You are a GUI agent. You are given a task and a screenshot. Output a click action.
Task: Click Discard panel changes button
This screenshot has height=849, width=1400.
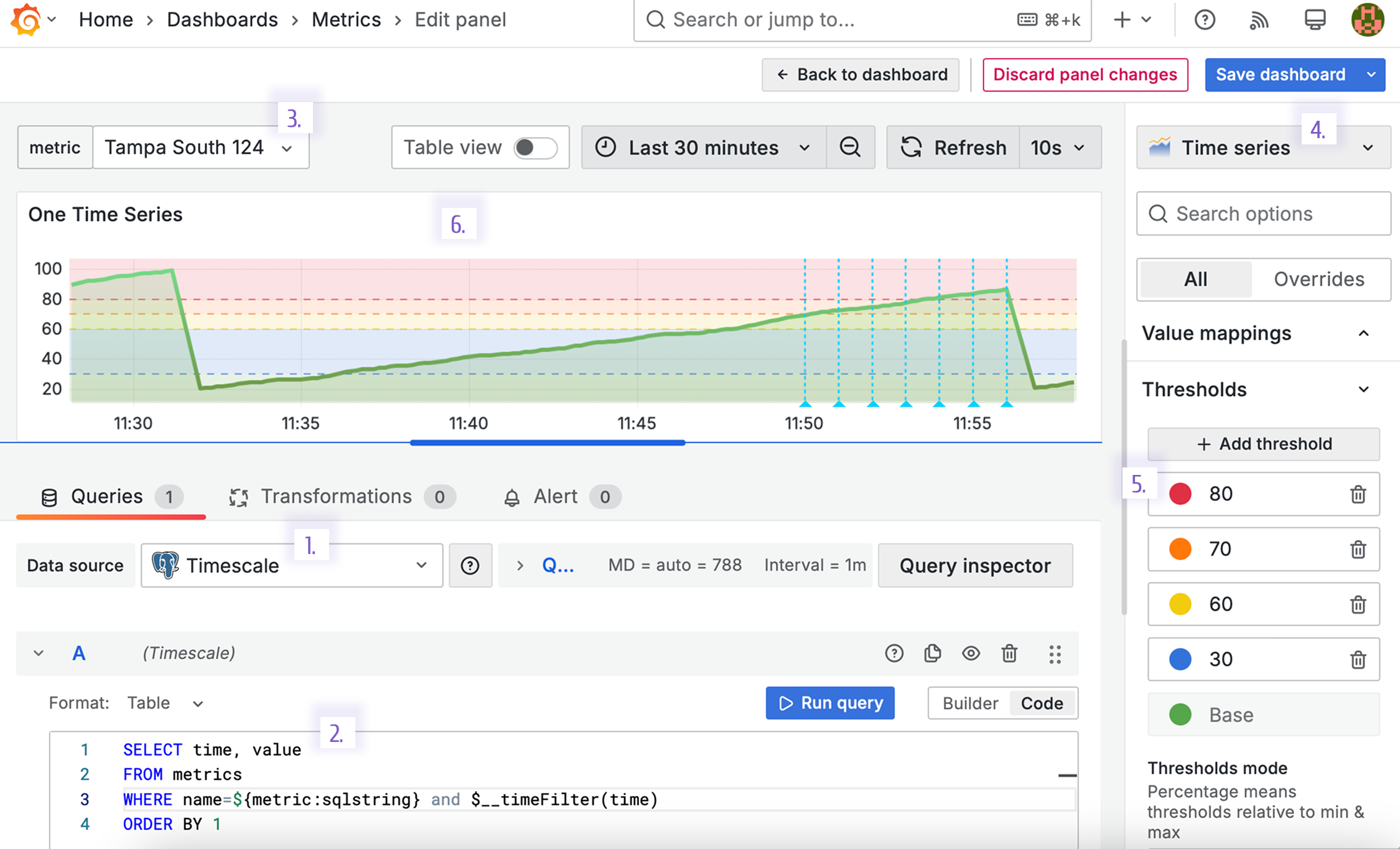point(1085,75)
